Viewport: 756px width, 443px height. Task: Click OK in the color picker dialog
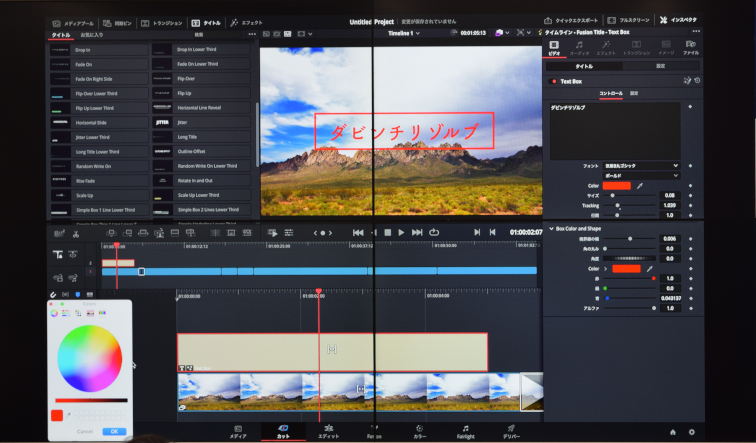coord(113,431)
